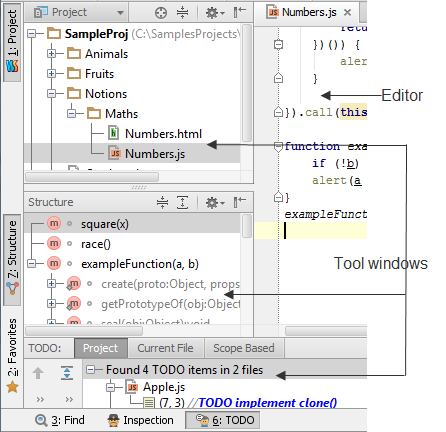This screenshot has width=446, height=432.
Task: Collapse exampleFunction(a, b) node
Action: pyautogui.click(x=32, y=264)
